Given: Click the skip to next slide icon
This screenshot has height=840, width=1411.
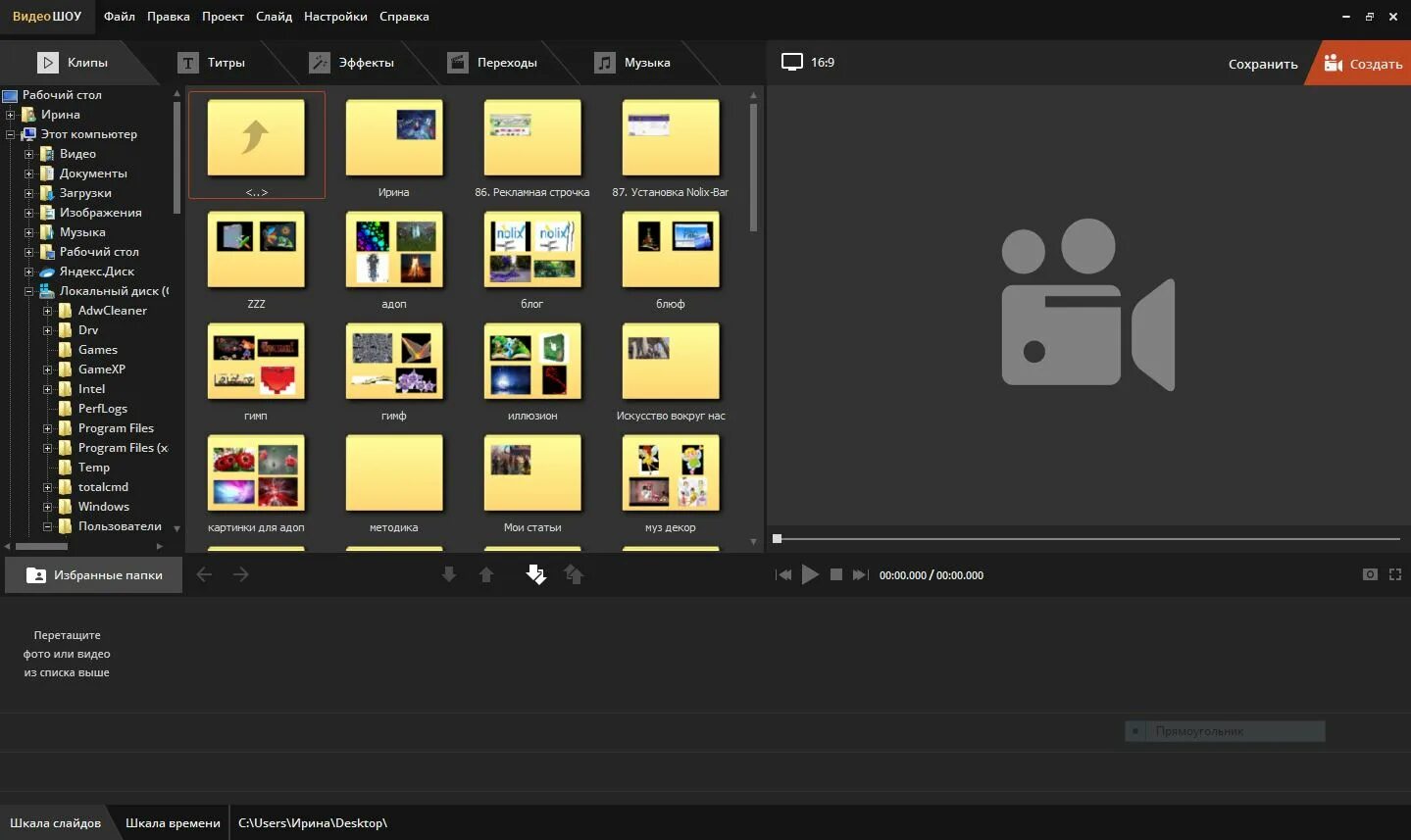Looking at the screenshot, I should coord(860,575).
